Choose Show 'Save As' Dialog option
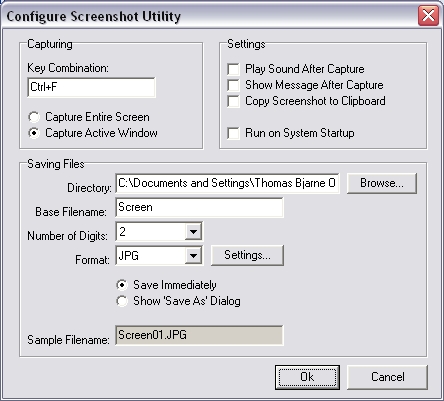The height and width of the screenshot is (401, 444). click(x=122, y=301)
